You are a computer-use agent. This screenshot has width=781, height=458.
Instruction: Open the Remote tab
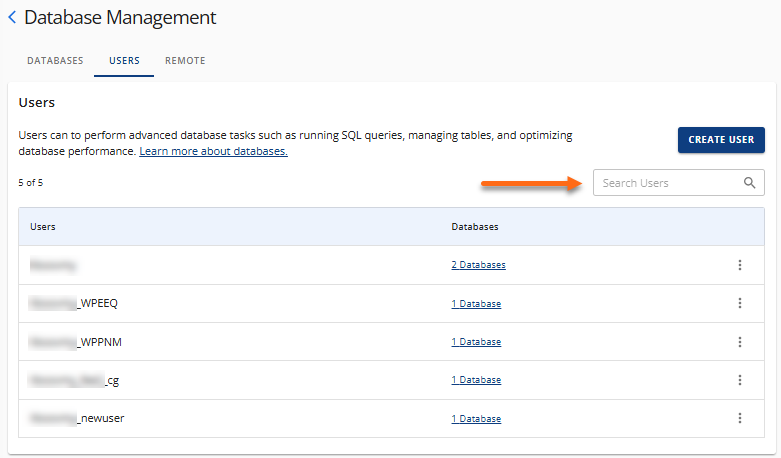185,61
